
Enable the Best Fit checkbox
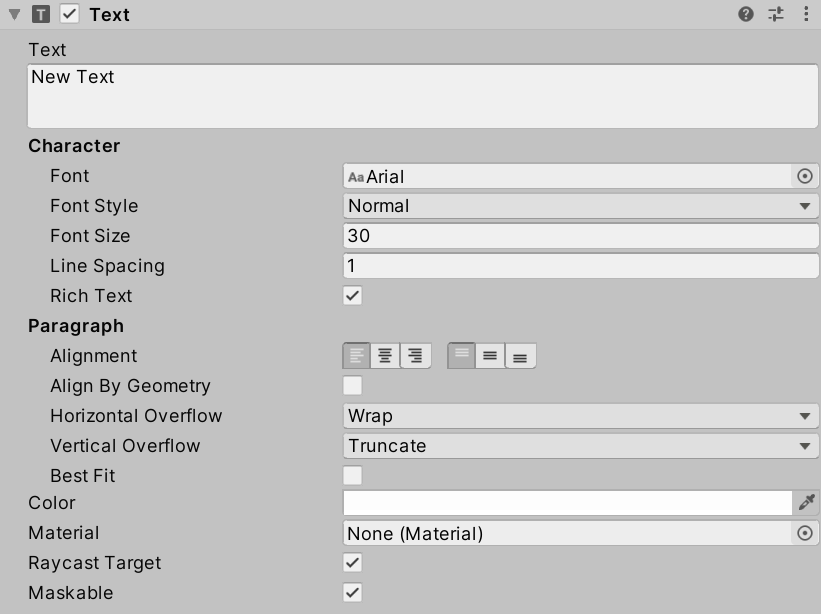(x=352, y=476)
